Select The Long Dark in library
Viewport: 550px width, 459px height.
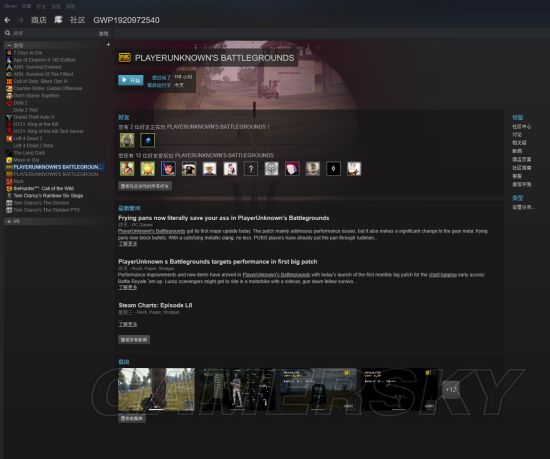54,153
